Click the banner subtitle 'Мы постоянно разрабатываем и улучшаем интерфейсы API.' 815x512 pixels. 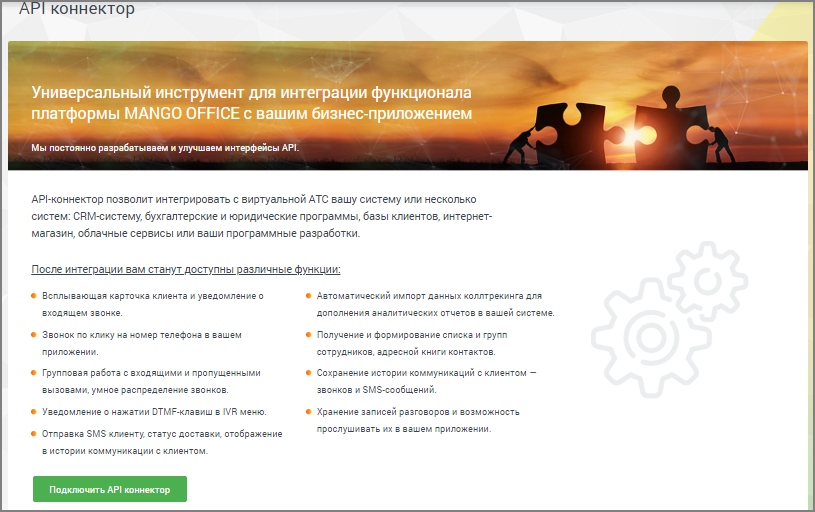tap(165, 148)
